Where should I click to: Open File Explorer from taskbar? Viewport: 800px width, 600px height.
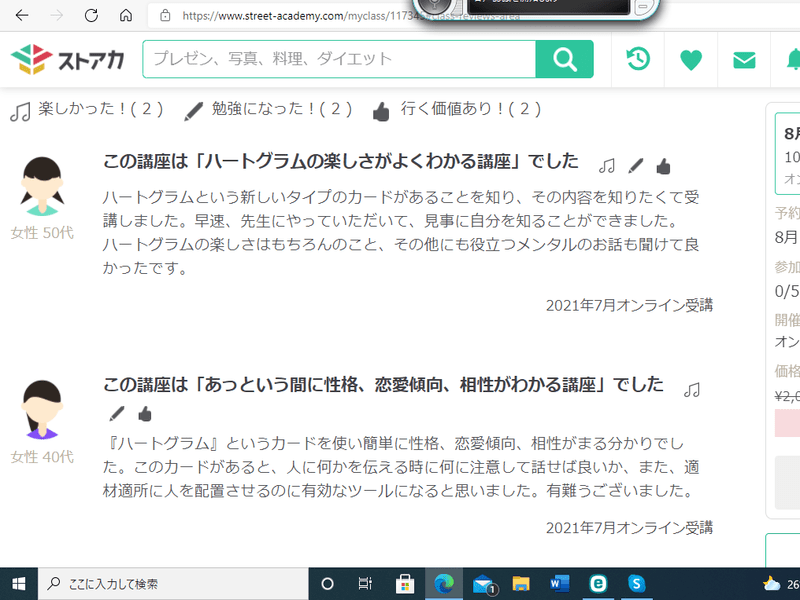tap(521, 584)
